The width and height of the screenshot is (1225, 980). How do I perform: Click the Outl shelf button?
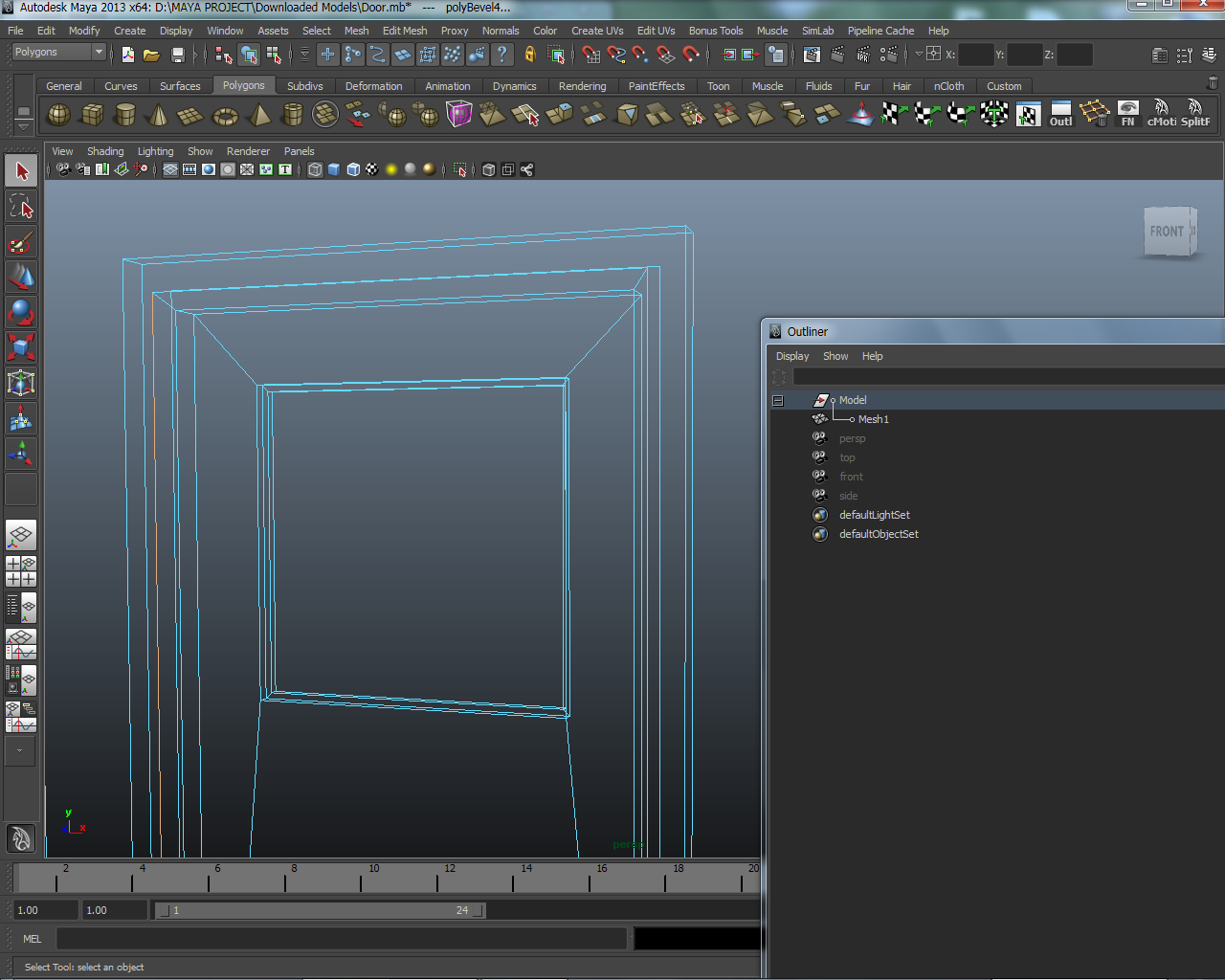1060,114
